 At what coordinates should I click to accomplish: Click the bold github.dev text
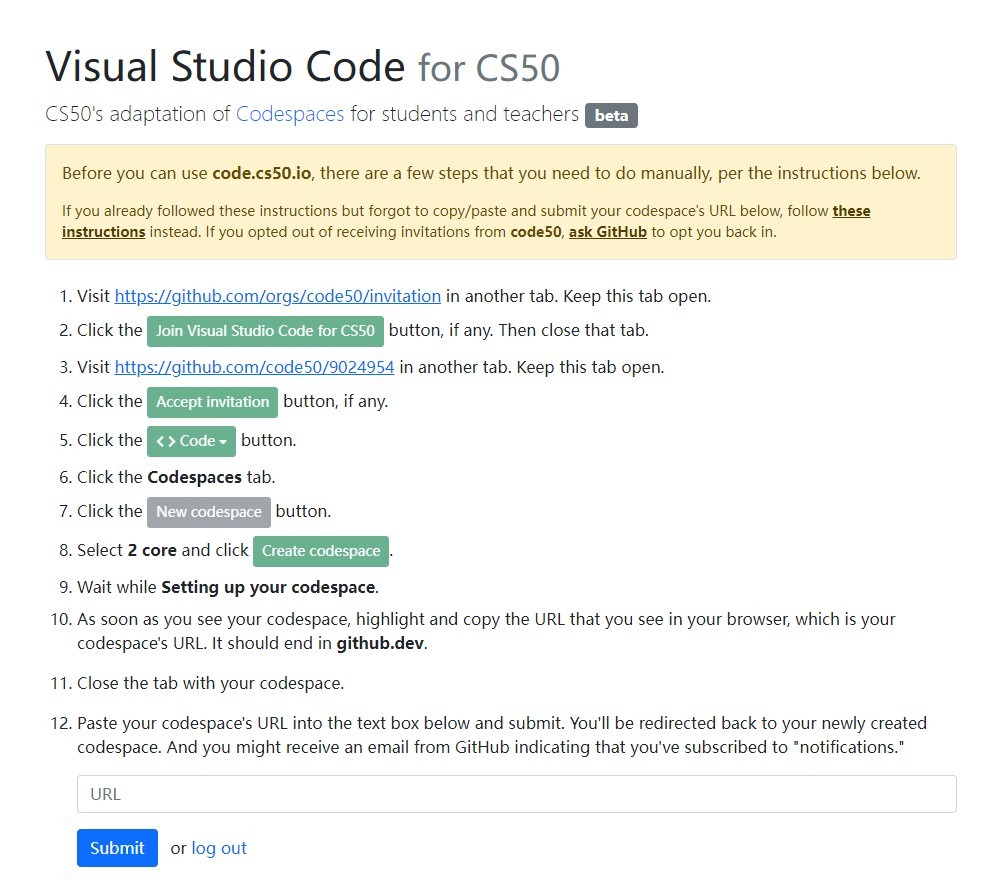coord(380,643)
